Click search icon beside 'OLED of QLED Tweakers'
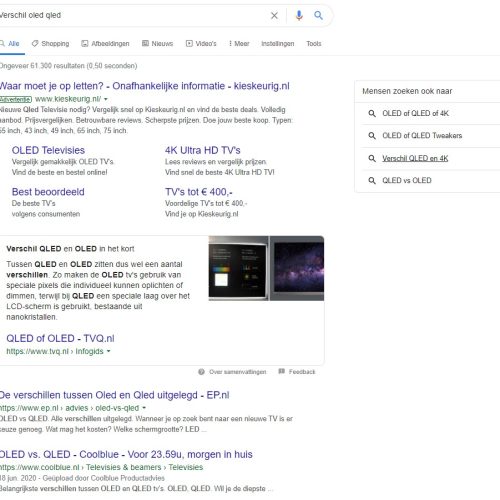Screen dimensions: 500x500 point(372,136)
